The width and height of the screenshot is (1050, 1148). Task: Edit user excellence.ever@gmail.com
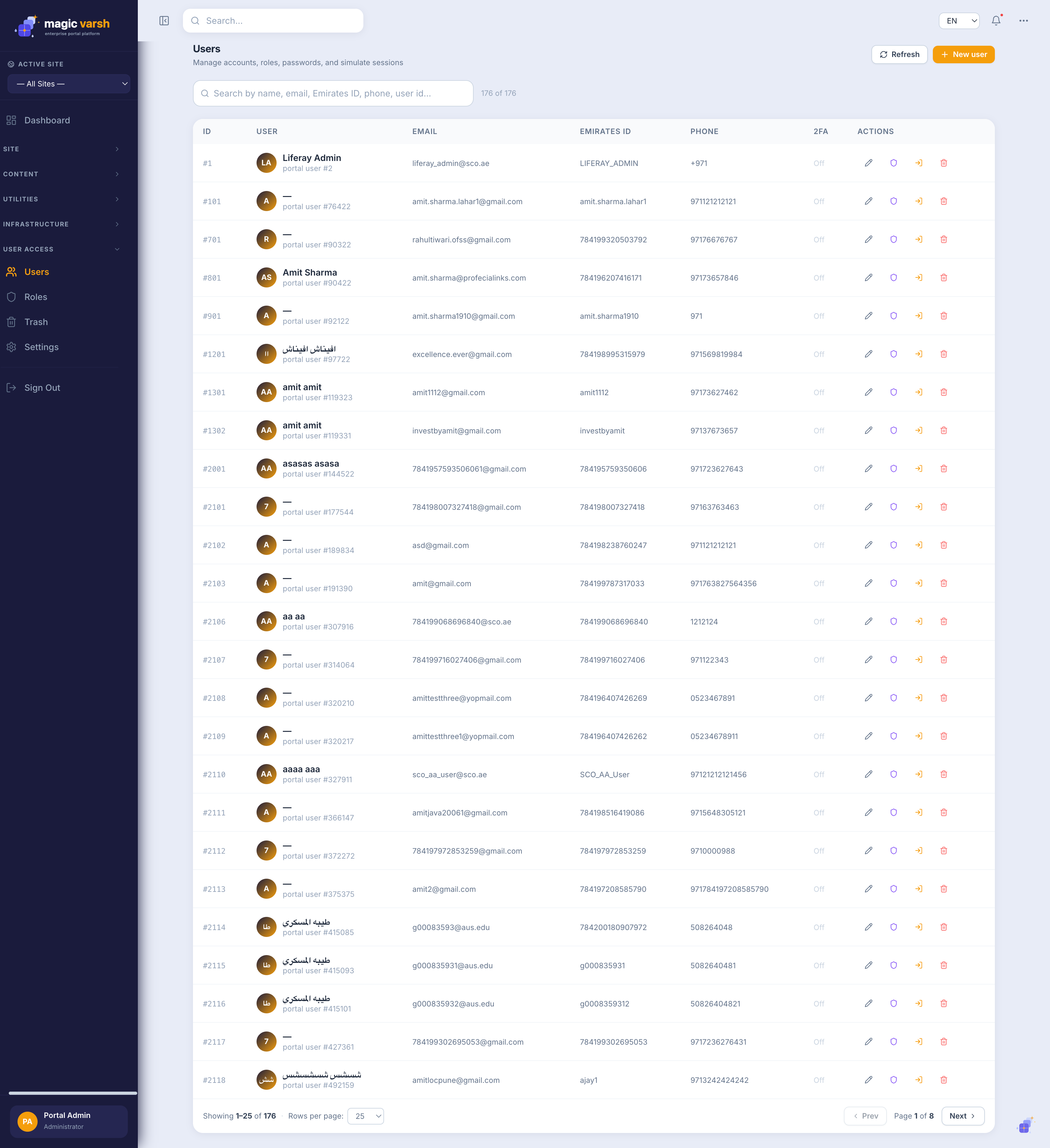[x=868, y=354]
